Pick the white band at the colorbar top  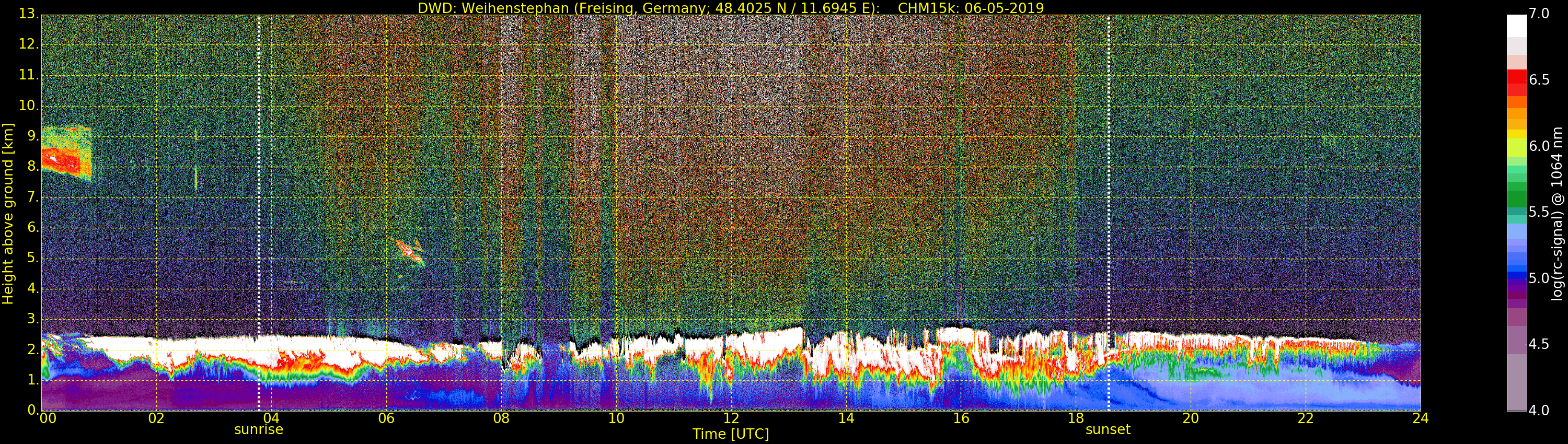tap(1516, 26)
